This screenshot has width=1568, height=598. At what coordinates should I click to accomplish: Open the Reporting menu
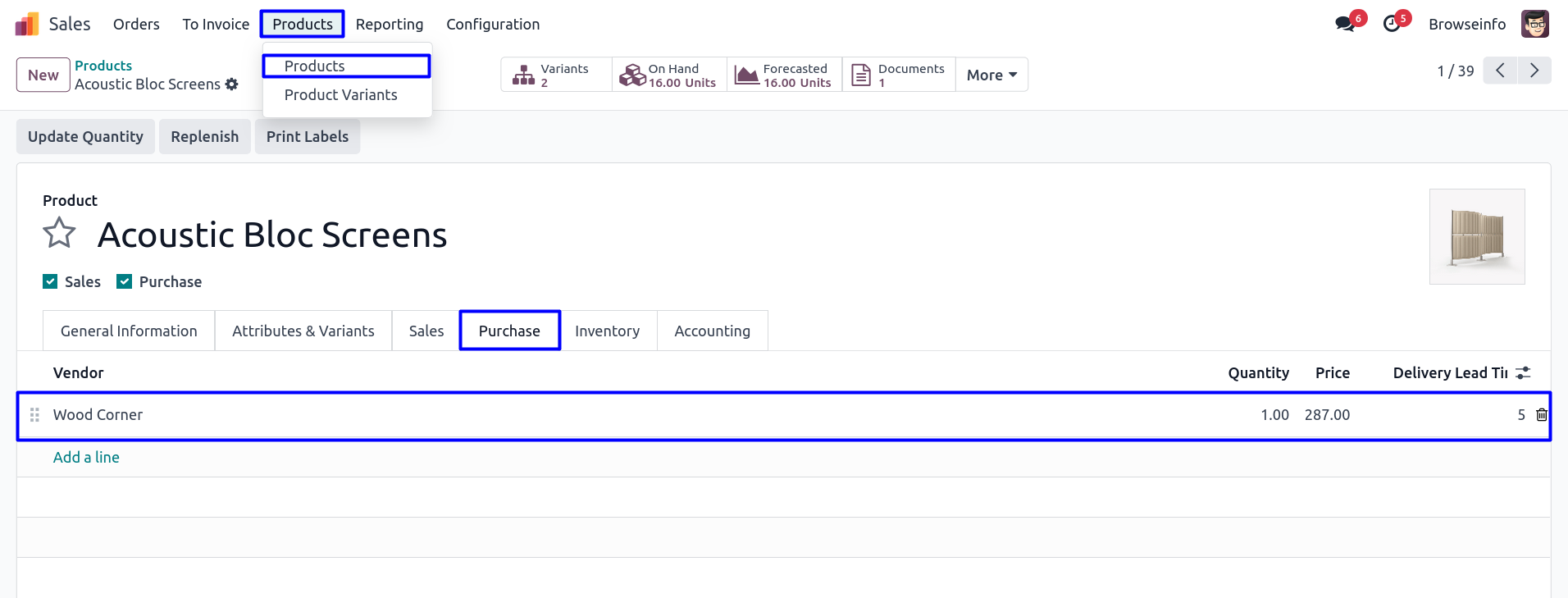pos(390,24)
